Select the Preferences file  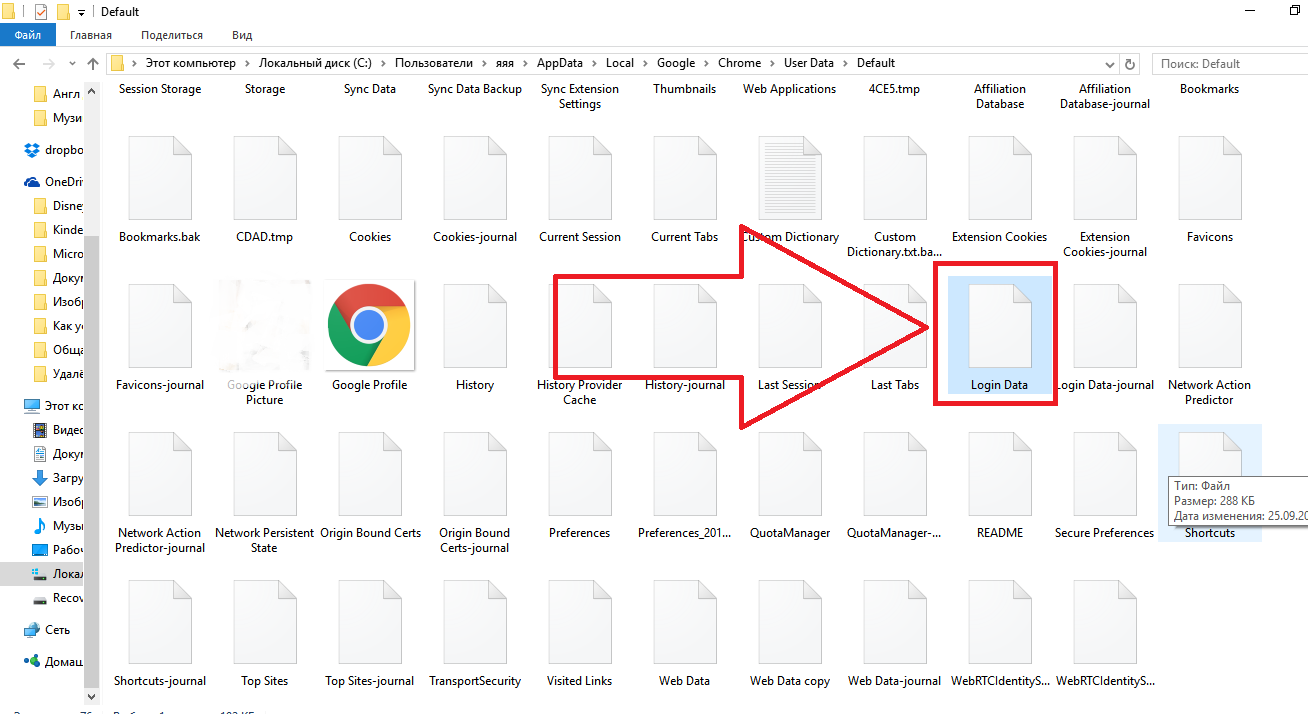(x=579, y=476)
